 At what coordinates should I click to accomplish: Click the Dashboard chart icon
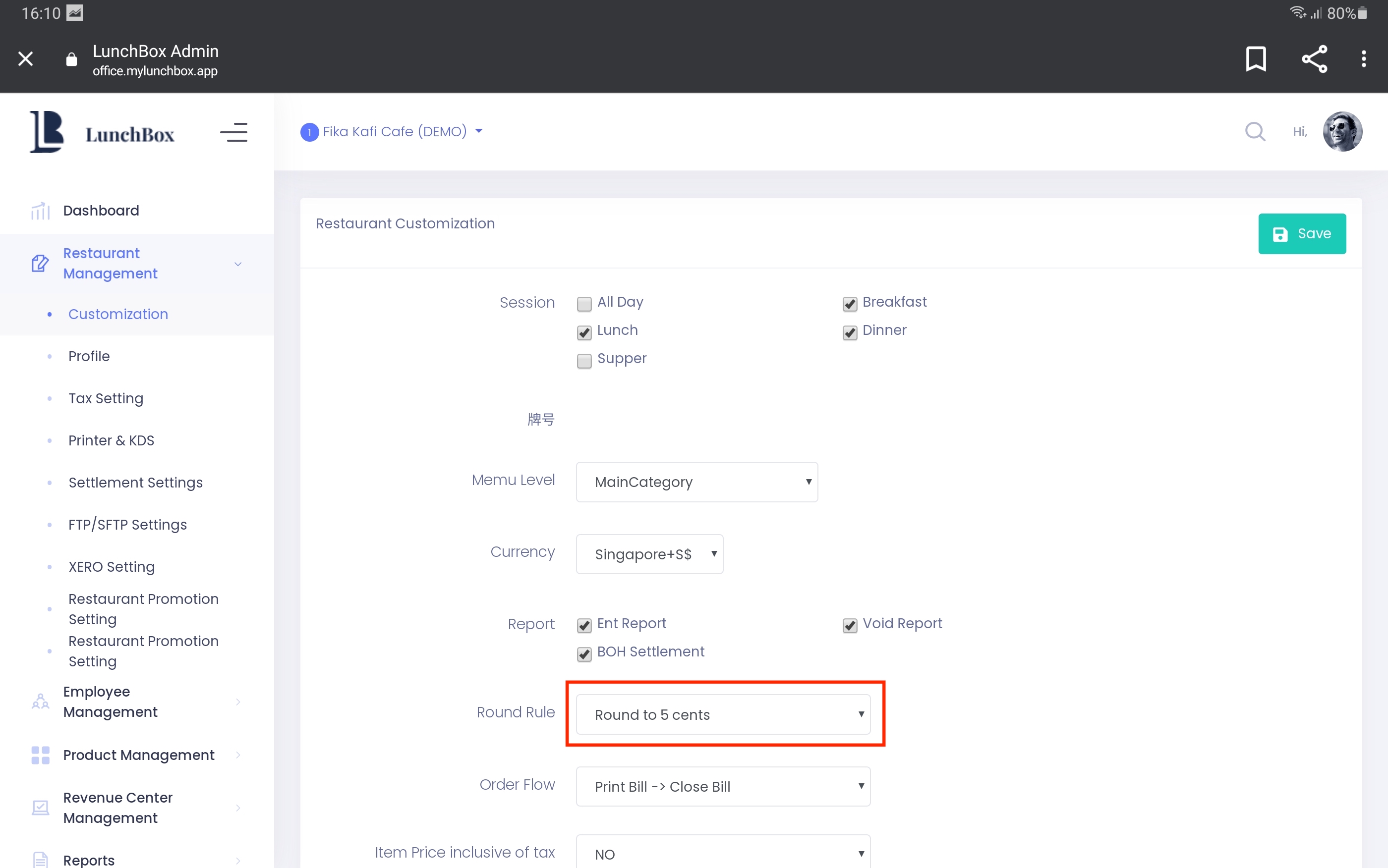[x=40, y=211]
